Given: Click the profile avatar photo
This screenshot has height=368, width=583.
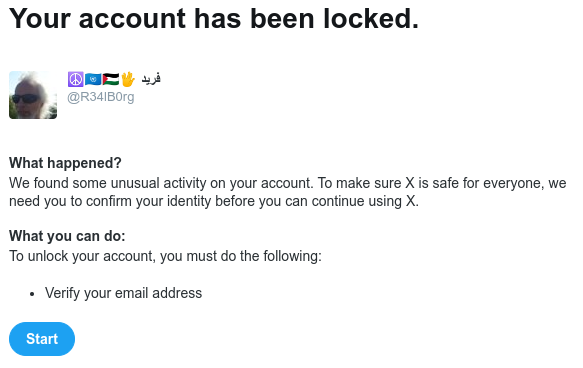Looking at the screenshot, I should (33, 95).
